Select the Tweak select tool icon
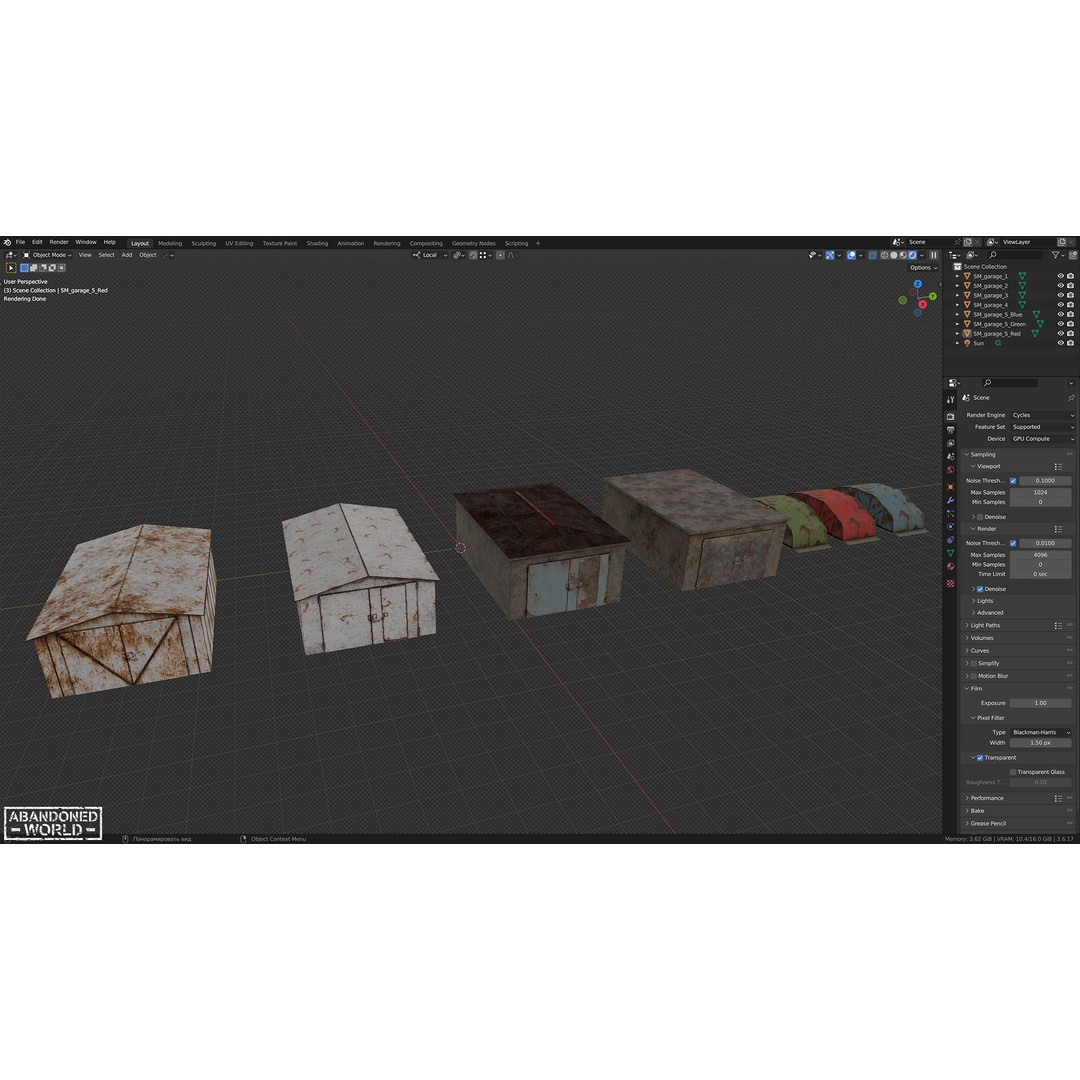 pyautogui.click(x=11, y=268)
